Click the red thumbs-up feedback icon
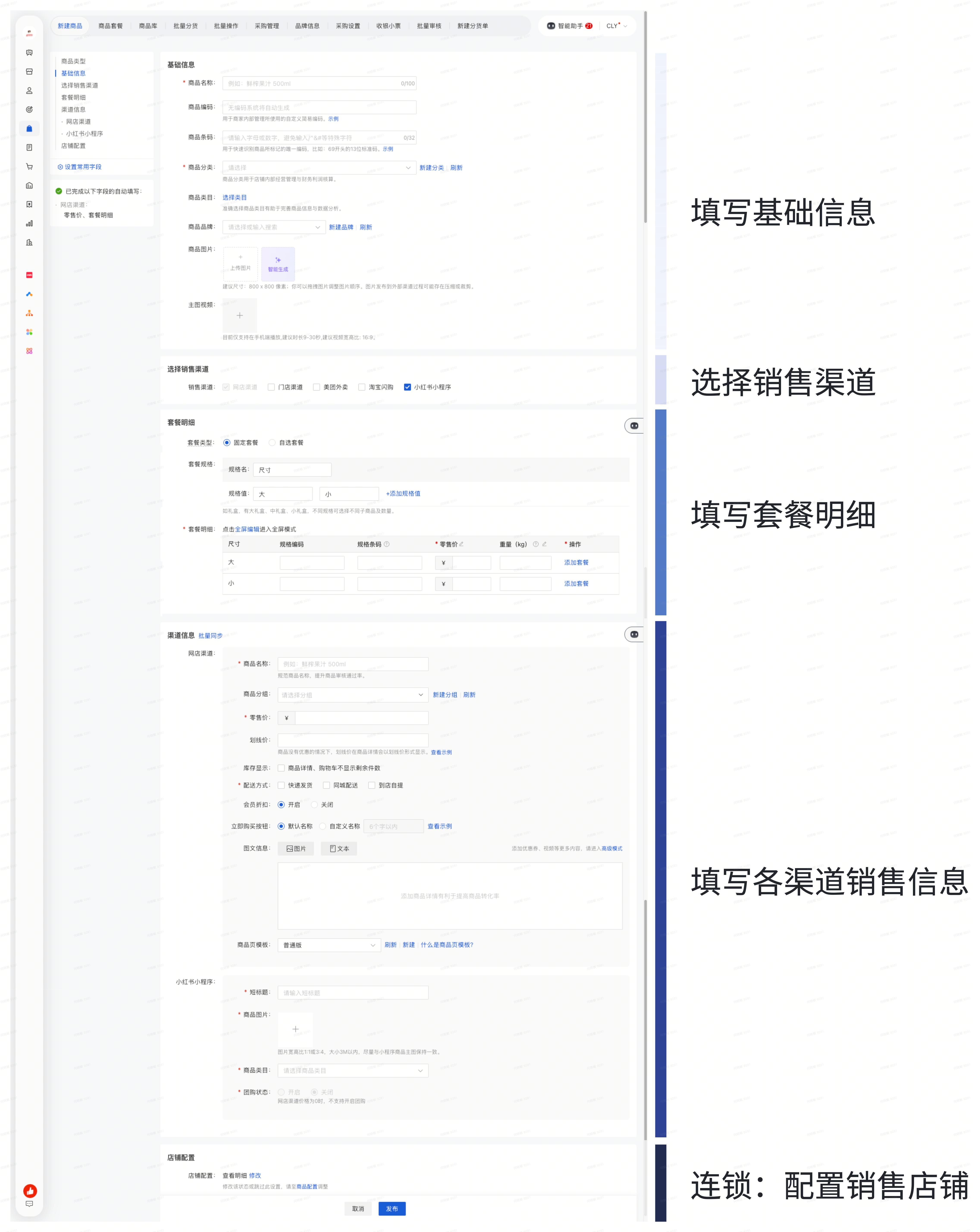This screenshot has width=980, height=1232. pos(30,1190)
